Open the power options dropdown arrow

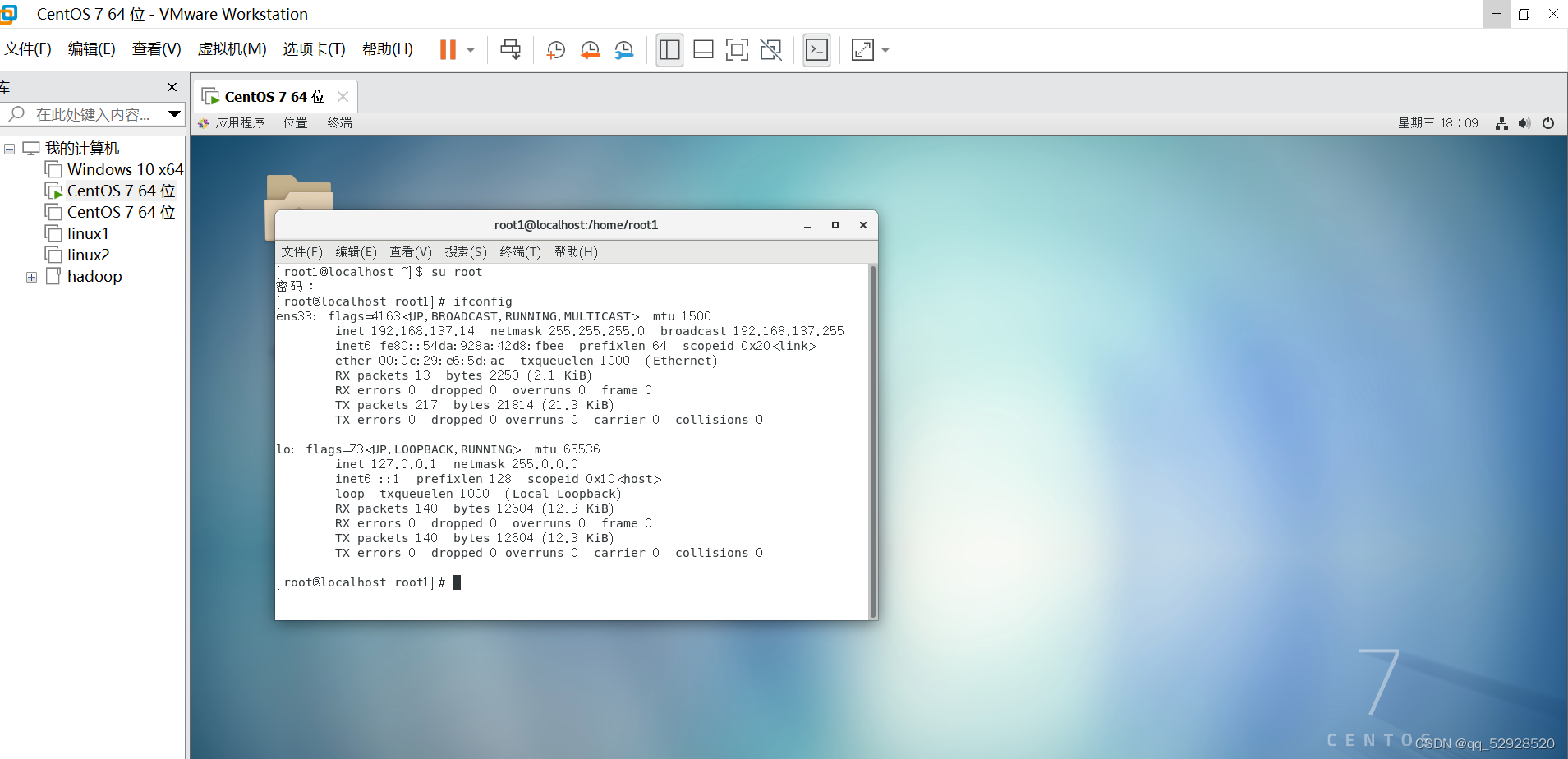pyautogui.click(x=471, y=50)
